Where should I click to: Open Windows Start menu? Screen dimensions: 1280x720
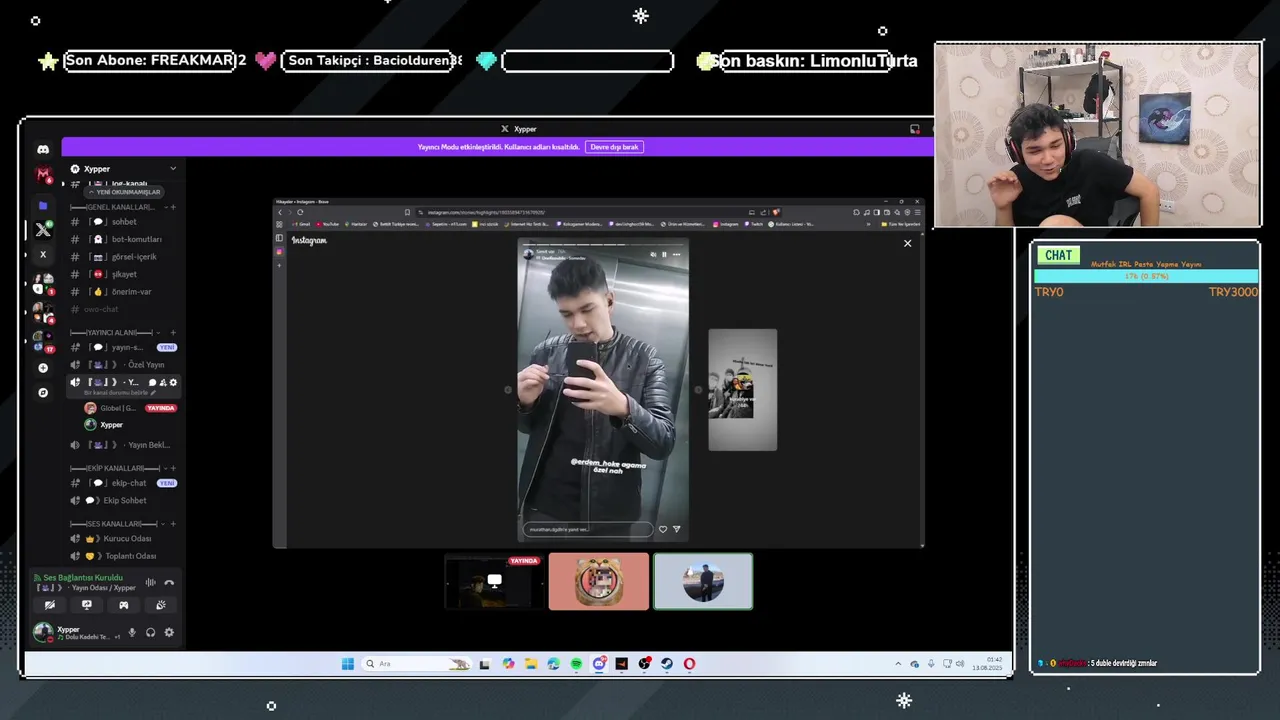pyautogui.click(x=347, y=664)
